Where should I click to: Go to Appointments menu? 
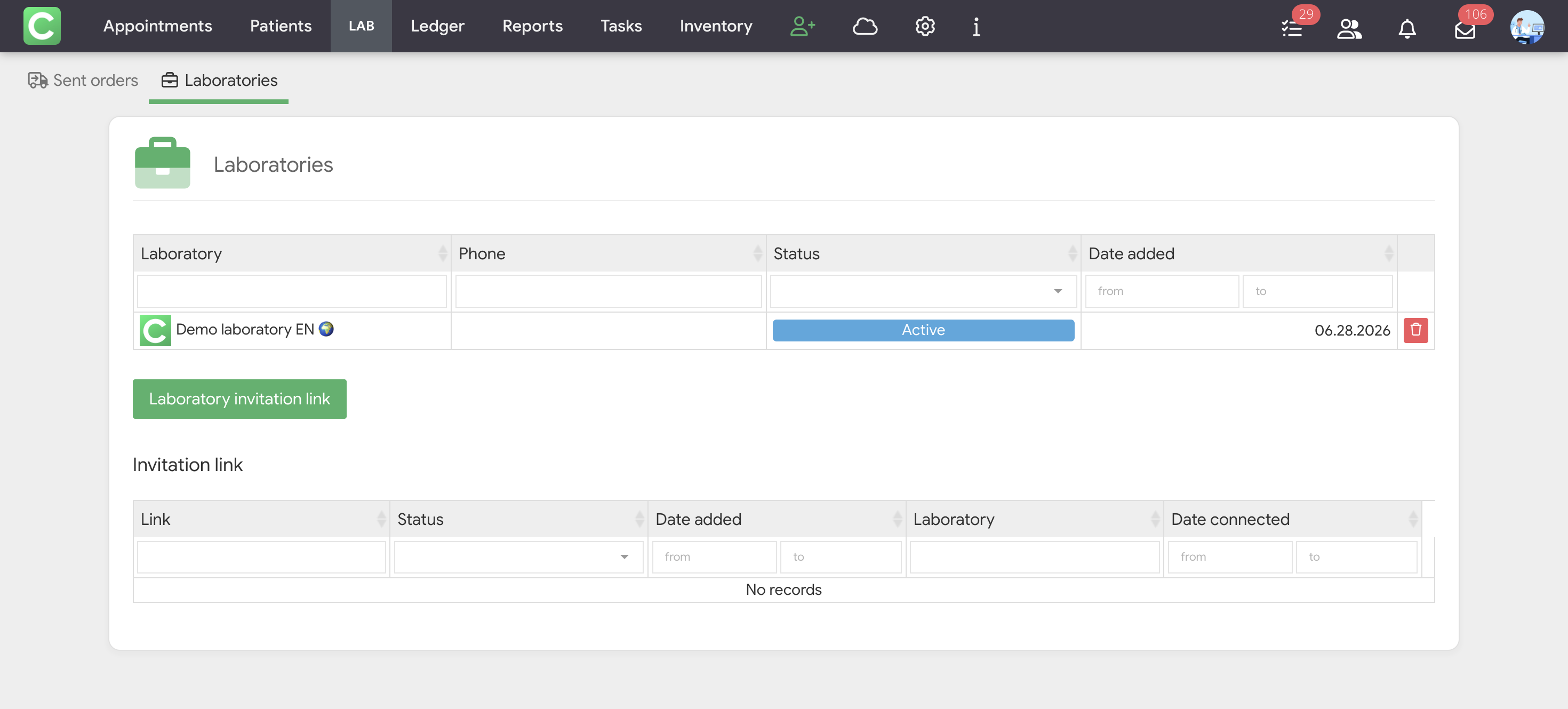158,26
